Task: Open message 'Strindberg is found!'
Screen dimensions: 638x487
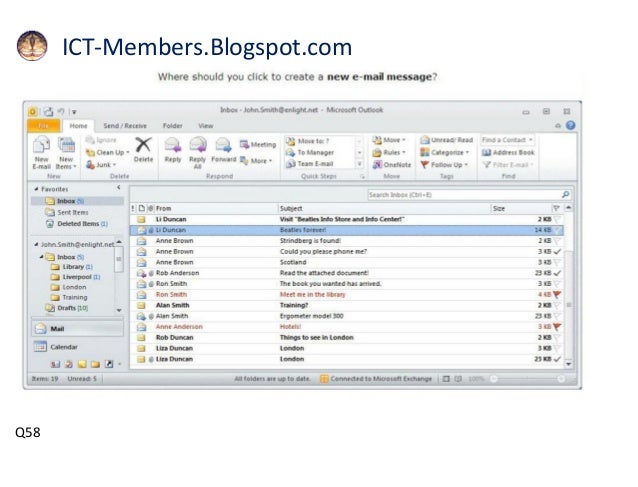Action: pos(347,241)
